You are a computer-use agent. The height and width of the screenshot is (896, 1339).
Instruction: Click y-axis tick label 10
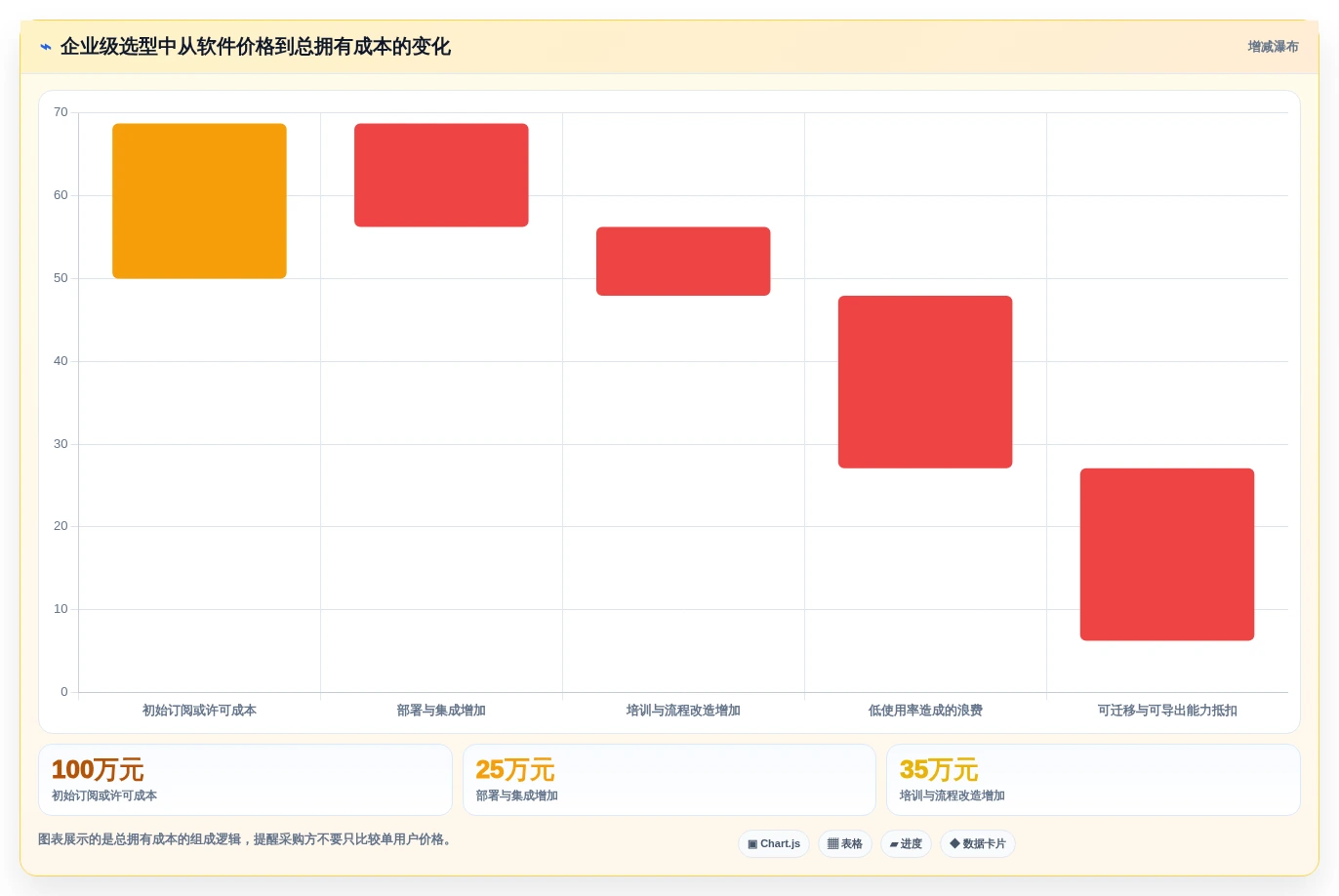61,609
